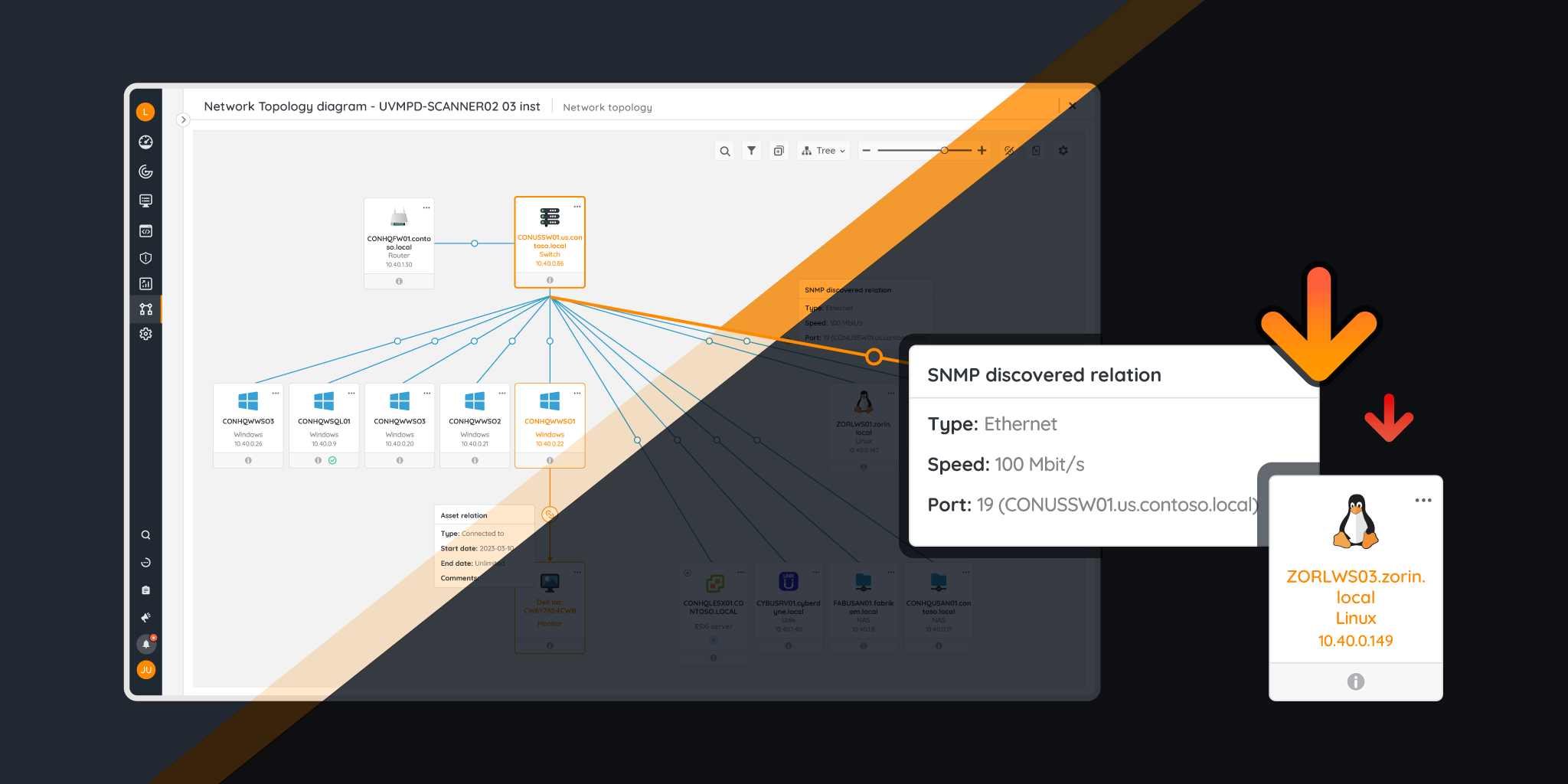Open diagram settings gear in toolbar
1568x784 pixels.
(1063, 151)
